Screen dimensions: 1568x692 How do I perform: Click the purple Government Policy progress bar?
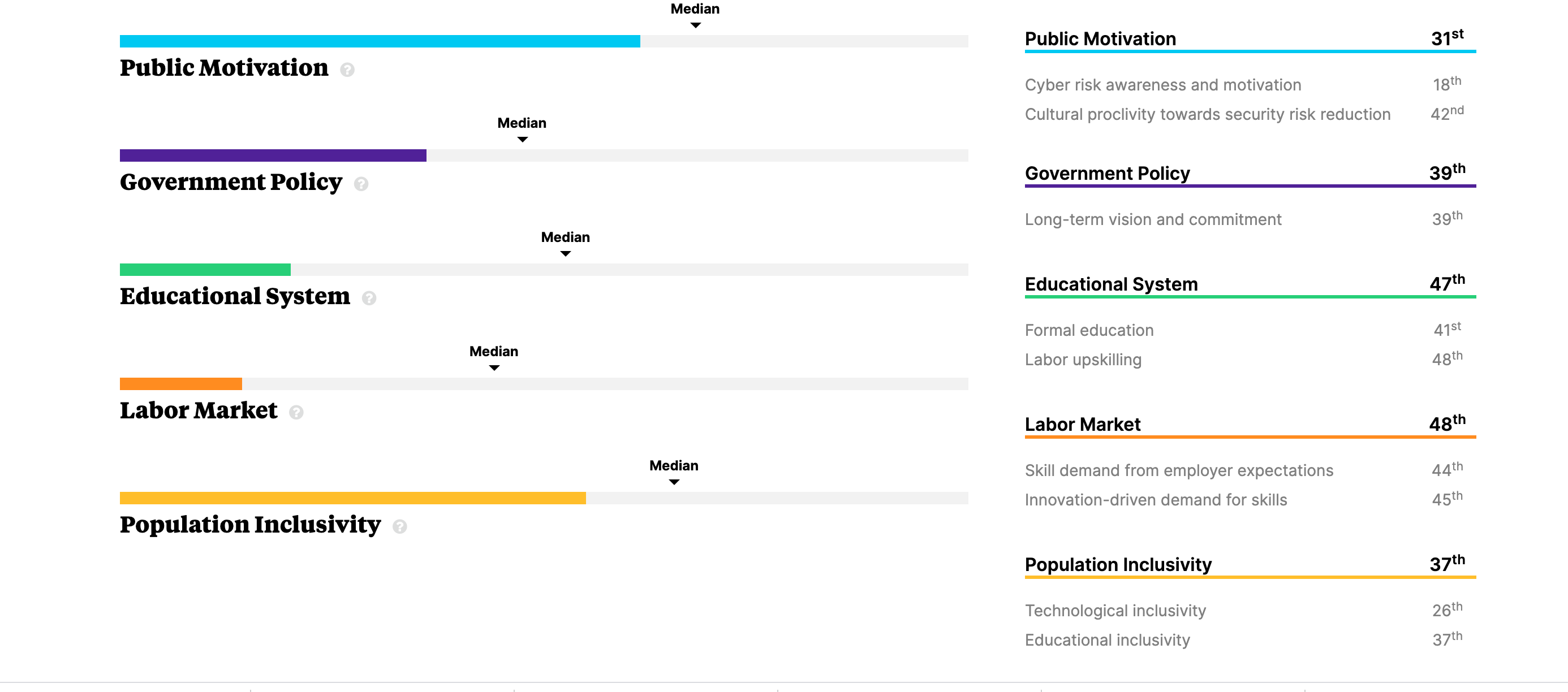(273, 156)
